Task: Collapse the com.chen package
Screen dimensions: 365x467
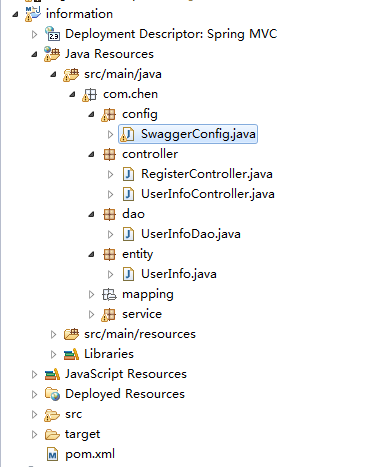Action: [x=72, y=95]
